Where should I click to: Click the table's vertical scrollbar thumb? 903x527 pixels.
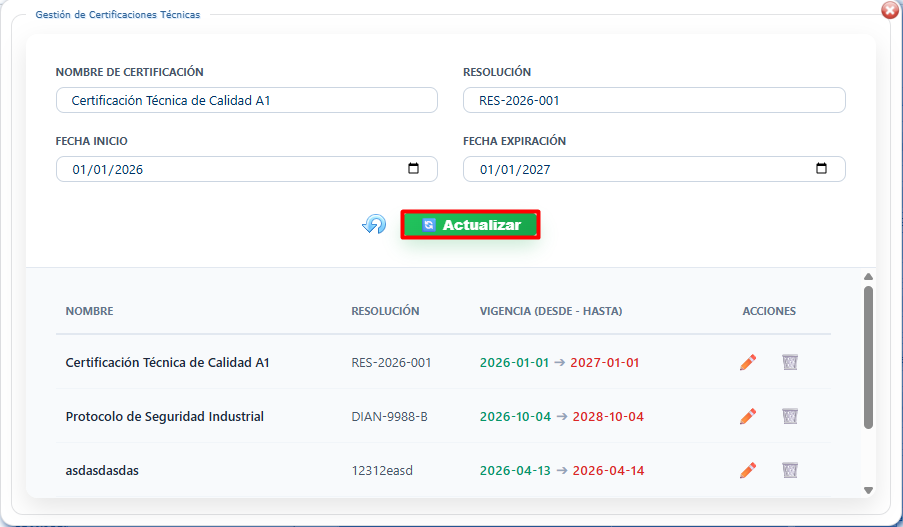(x=868, y=357)
